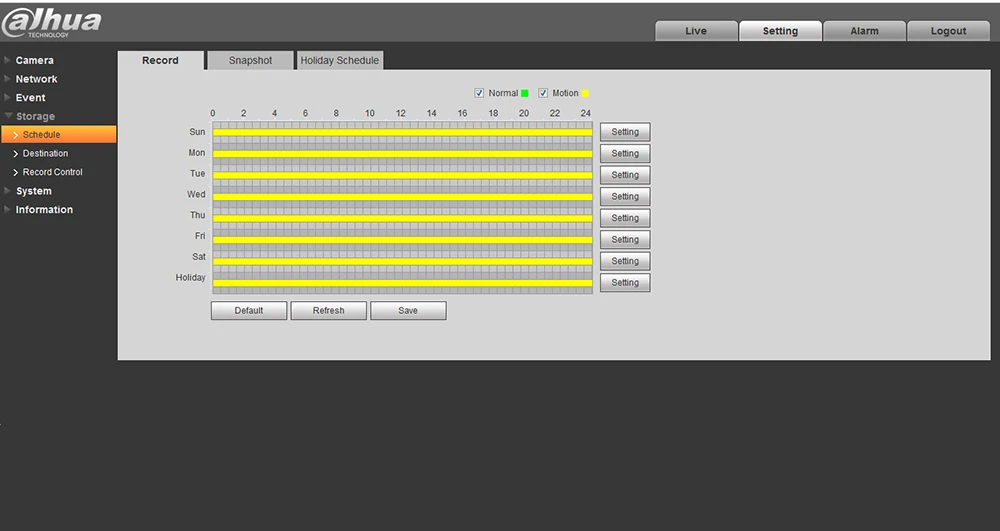Expand the System section
Screen dimensions: 1000x531
tap(33, 191)
